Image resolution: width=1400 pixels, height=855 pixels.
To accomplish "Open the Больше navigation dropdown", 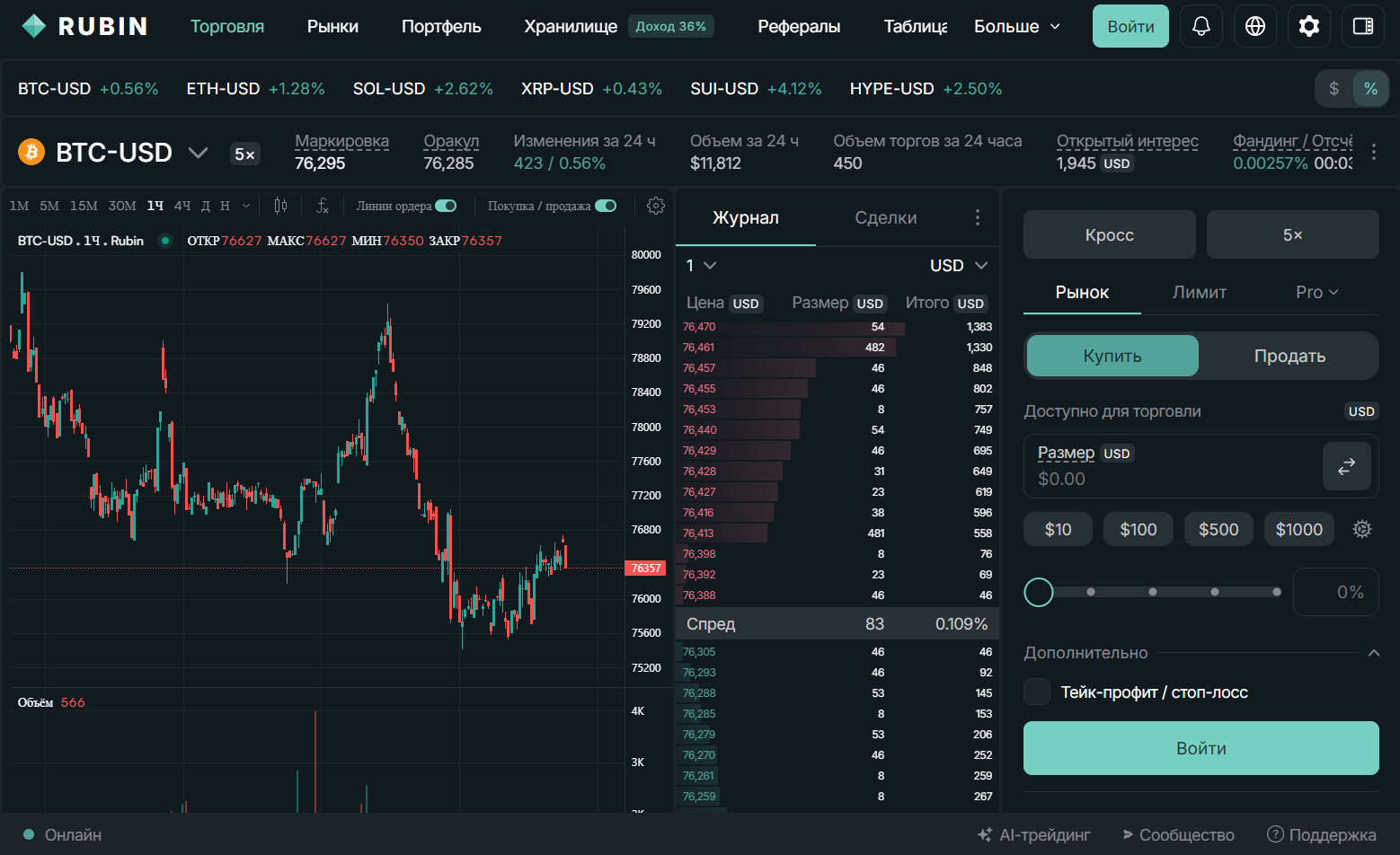I will click(1017, 26).
